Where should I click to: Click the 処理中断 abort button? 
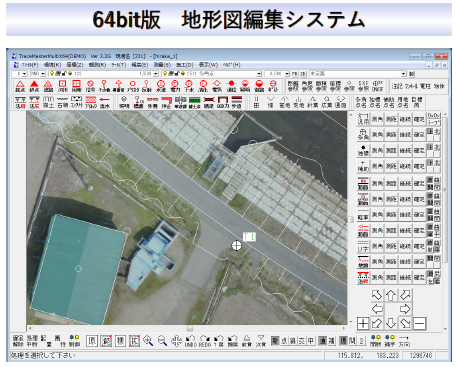coord(32,341)
